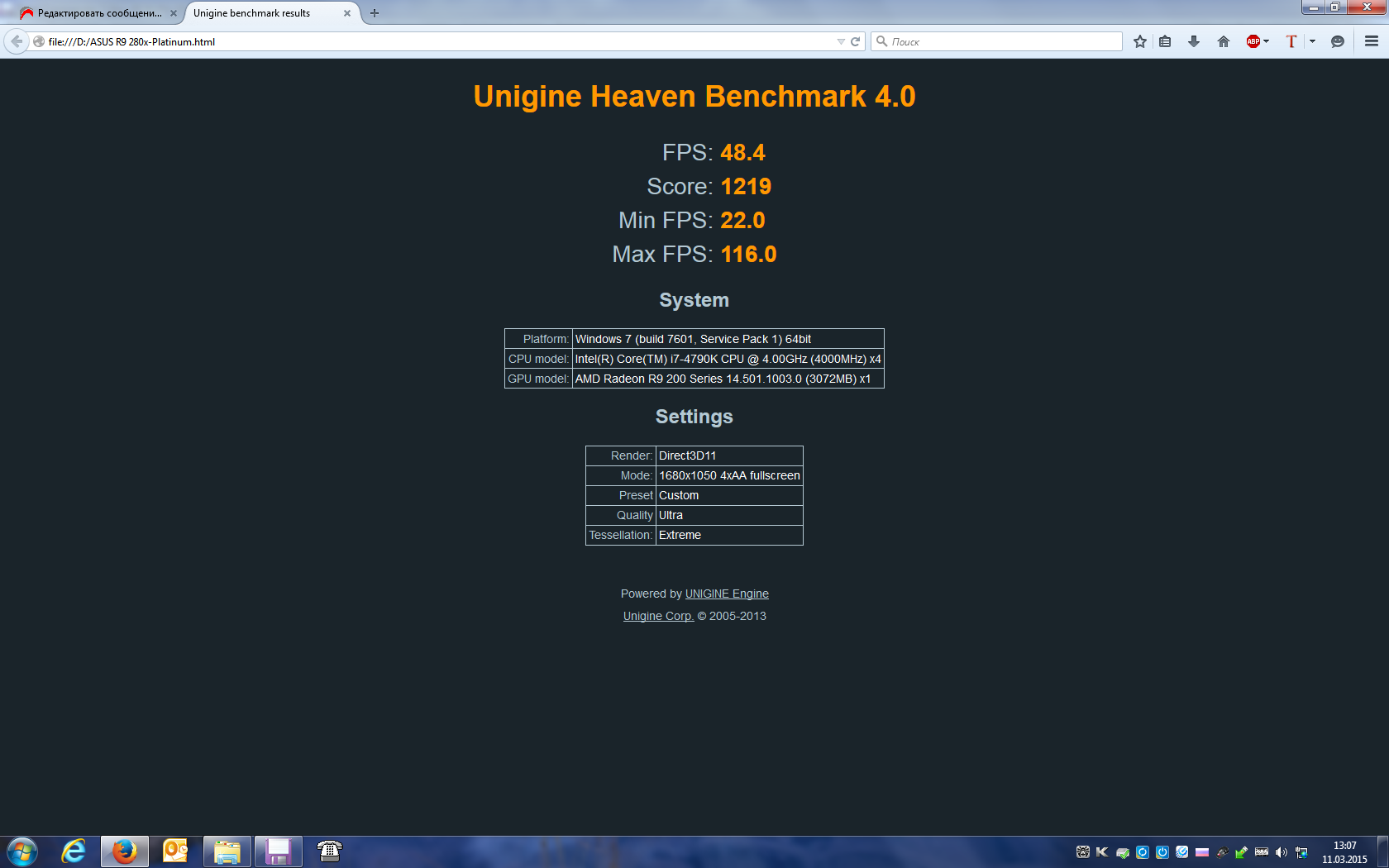Open the network connection tray icon

tap(1301, 852)
